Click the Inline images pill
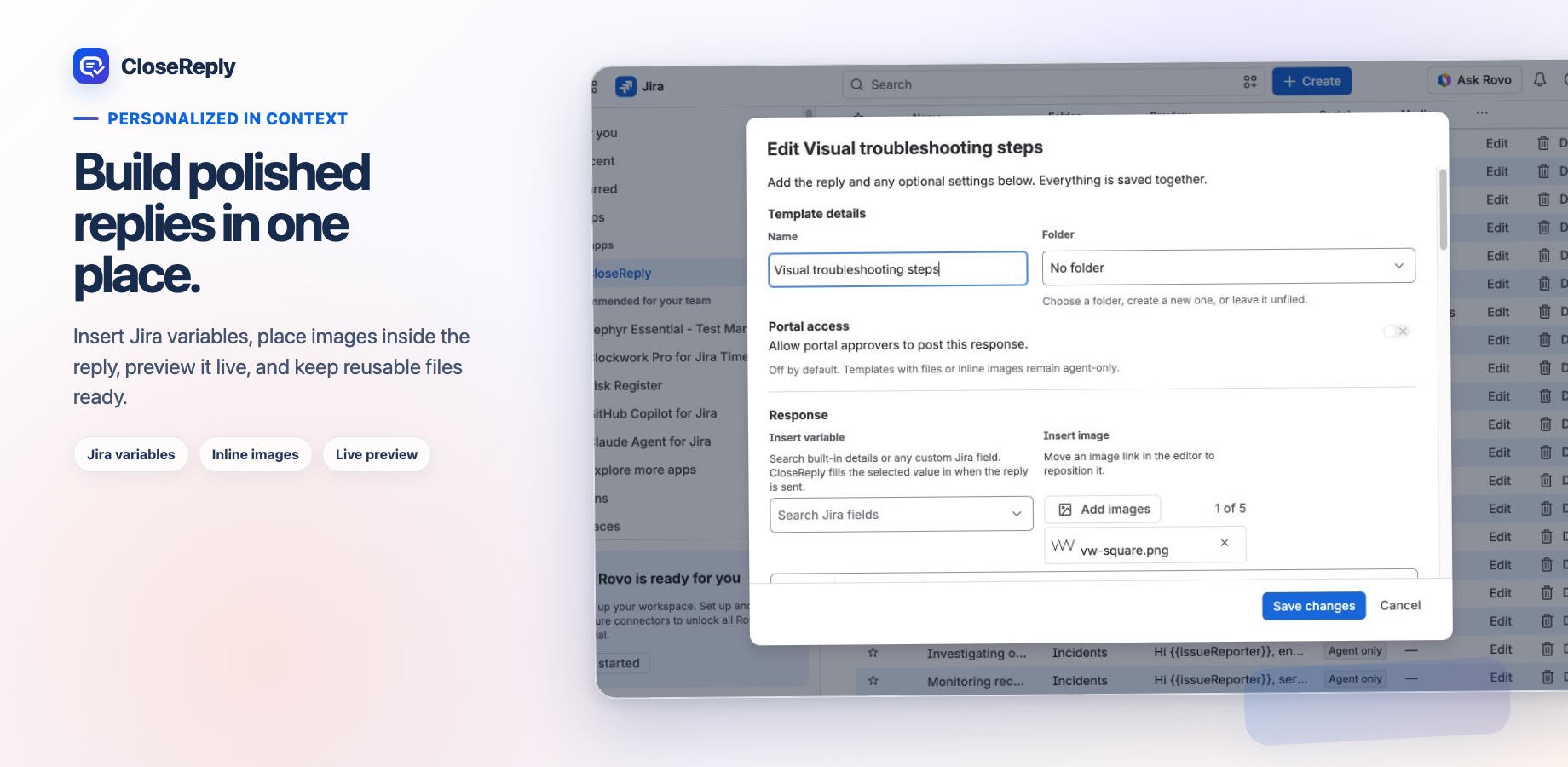This screenshot has width=1568, height=767. click(255, 454)
